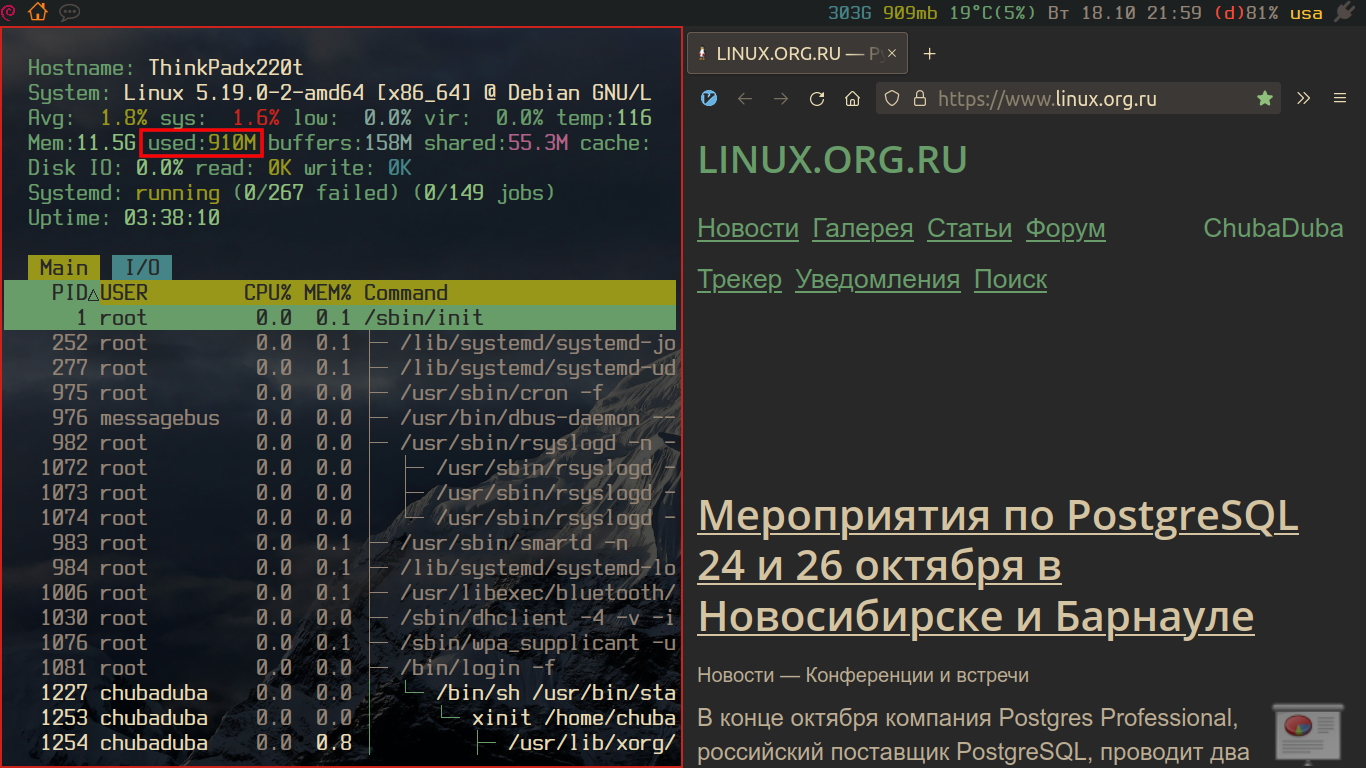Viewport: 1366px width, 768px height.
Task: Focus the URL field showing https://www.linux.org.ru
Action: click(1080, 98)
